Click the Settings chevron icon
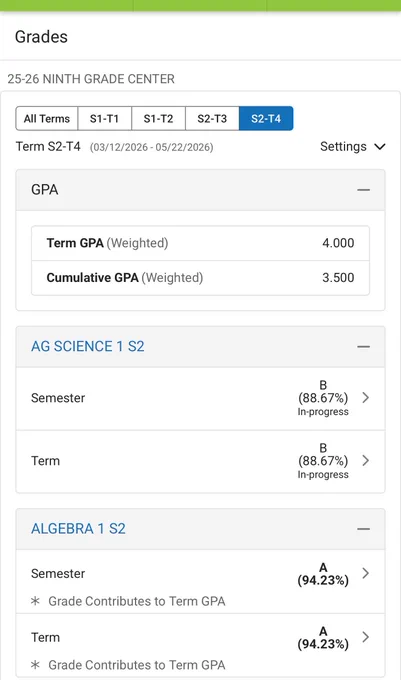This screenshot has height=680, width=401. pyautogui.click(x=380, y=147)
